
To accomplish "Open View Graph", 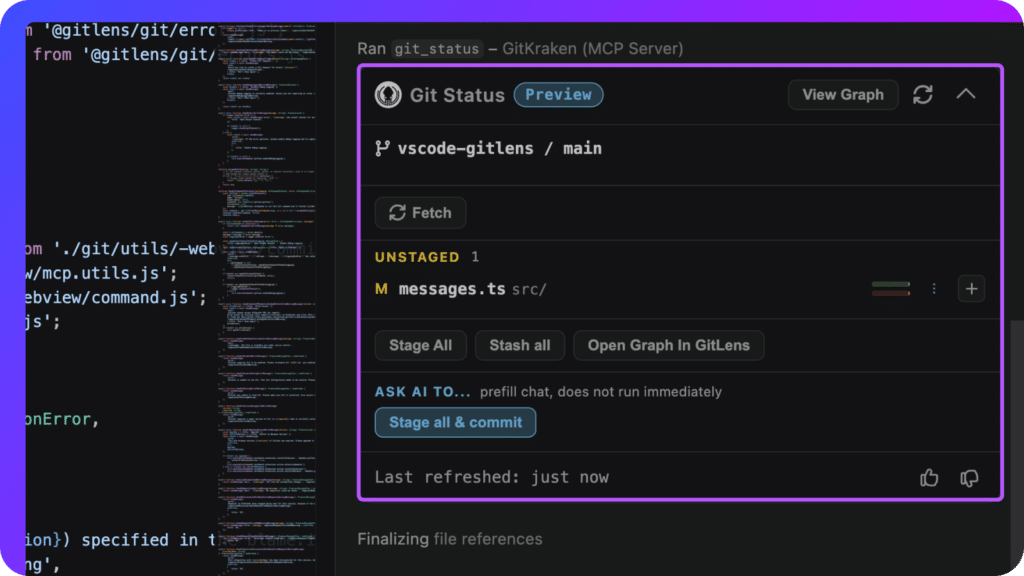I will [842, 95].
